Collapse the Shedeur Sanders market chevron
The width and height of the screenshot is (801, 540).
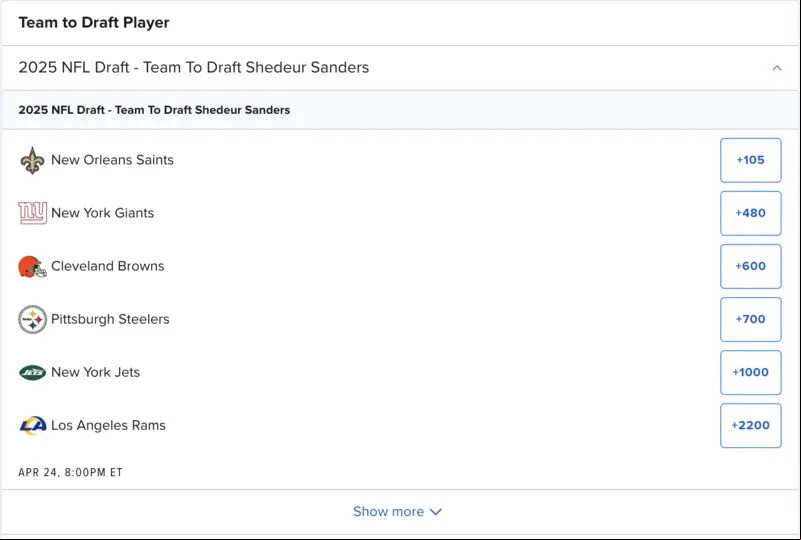(776, 67)
